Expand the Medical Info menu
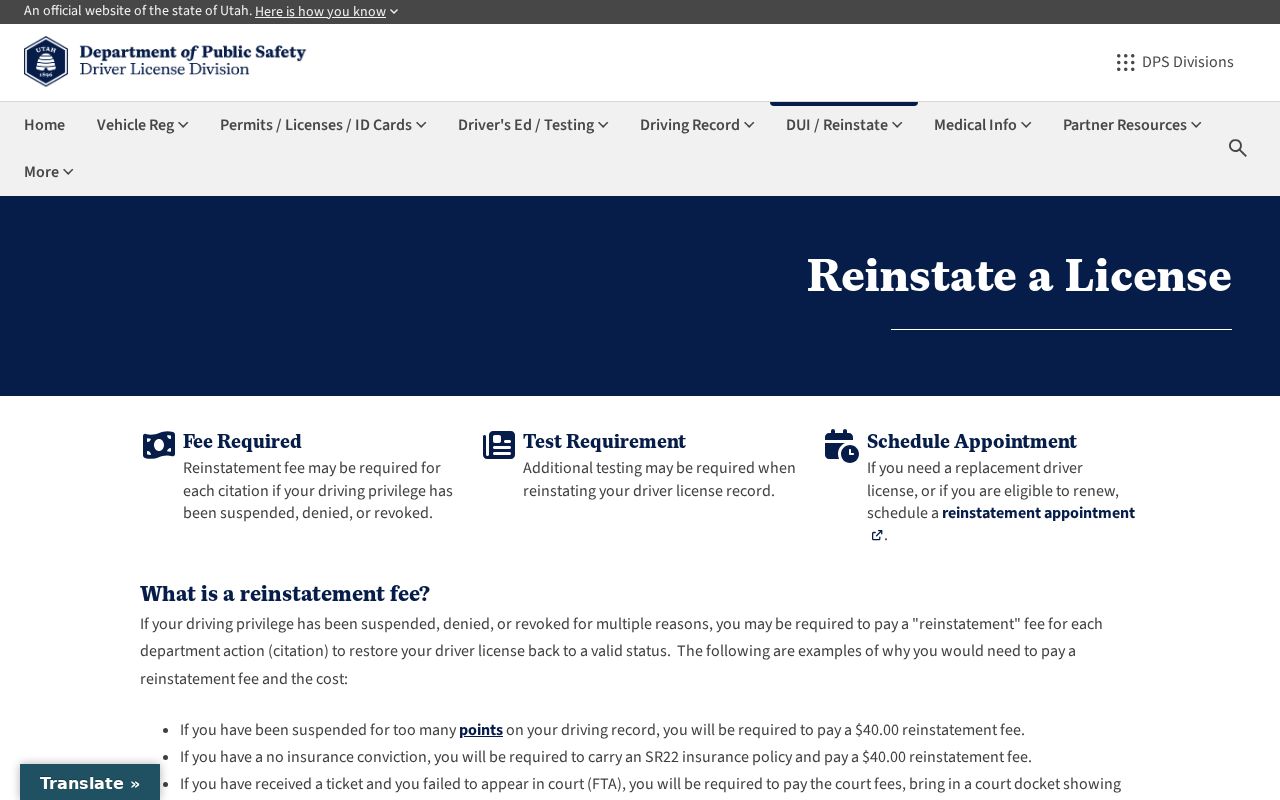 (982, 125)
